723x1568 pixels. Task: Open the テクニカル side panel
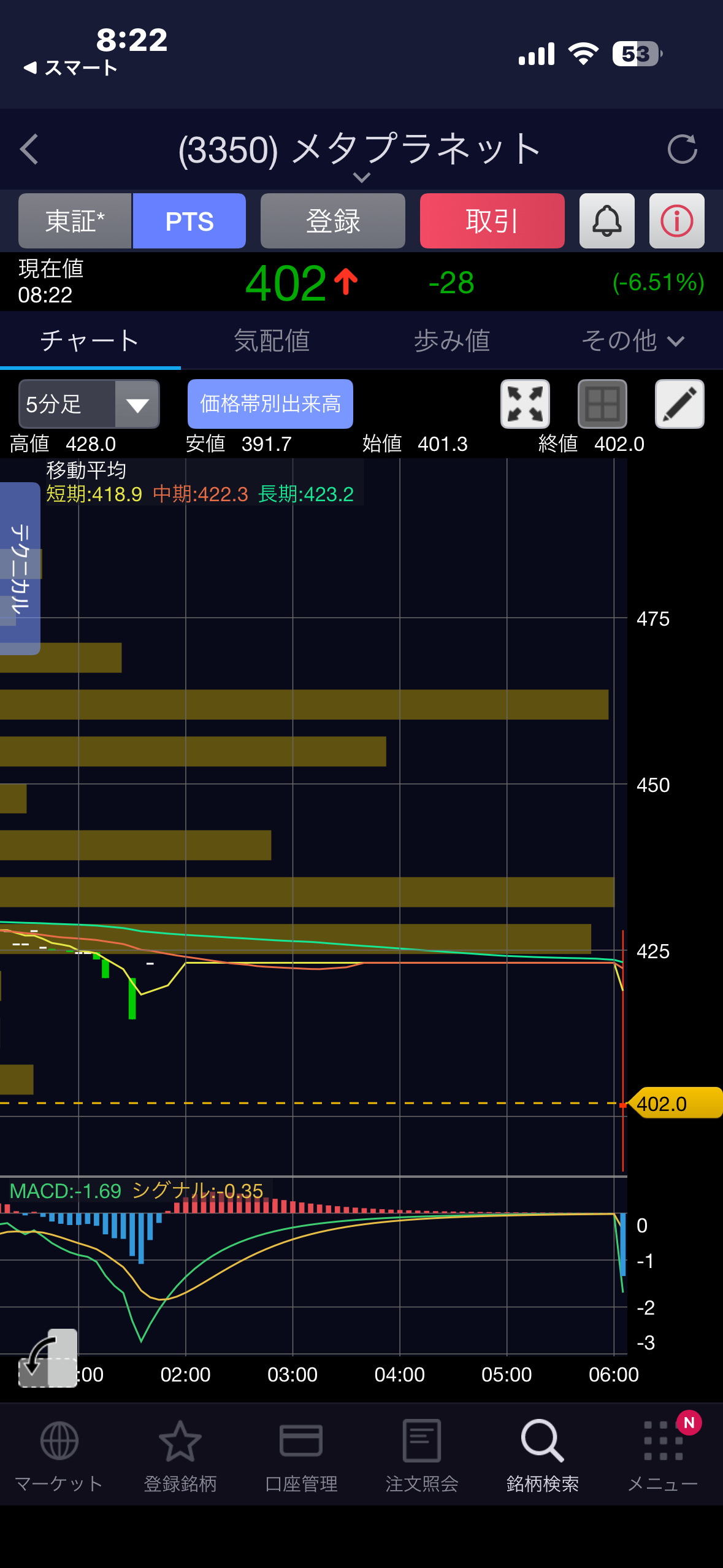click(x=20, y=568)
